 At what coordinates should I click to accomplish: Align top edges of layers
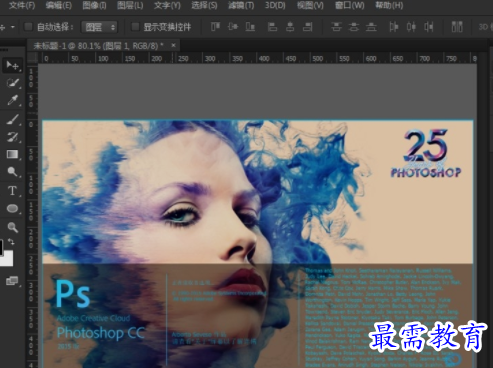point(215,27)
